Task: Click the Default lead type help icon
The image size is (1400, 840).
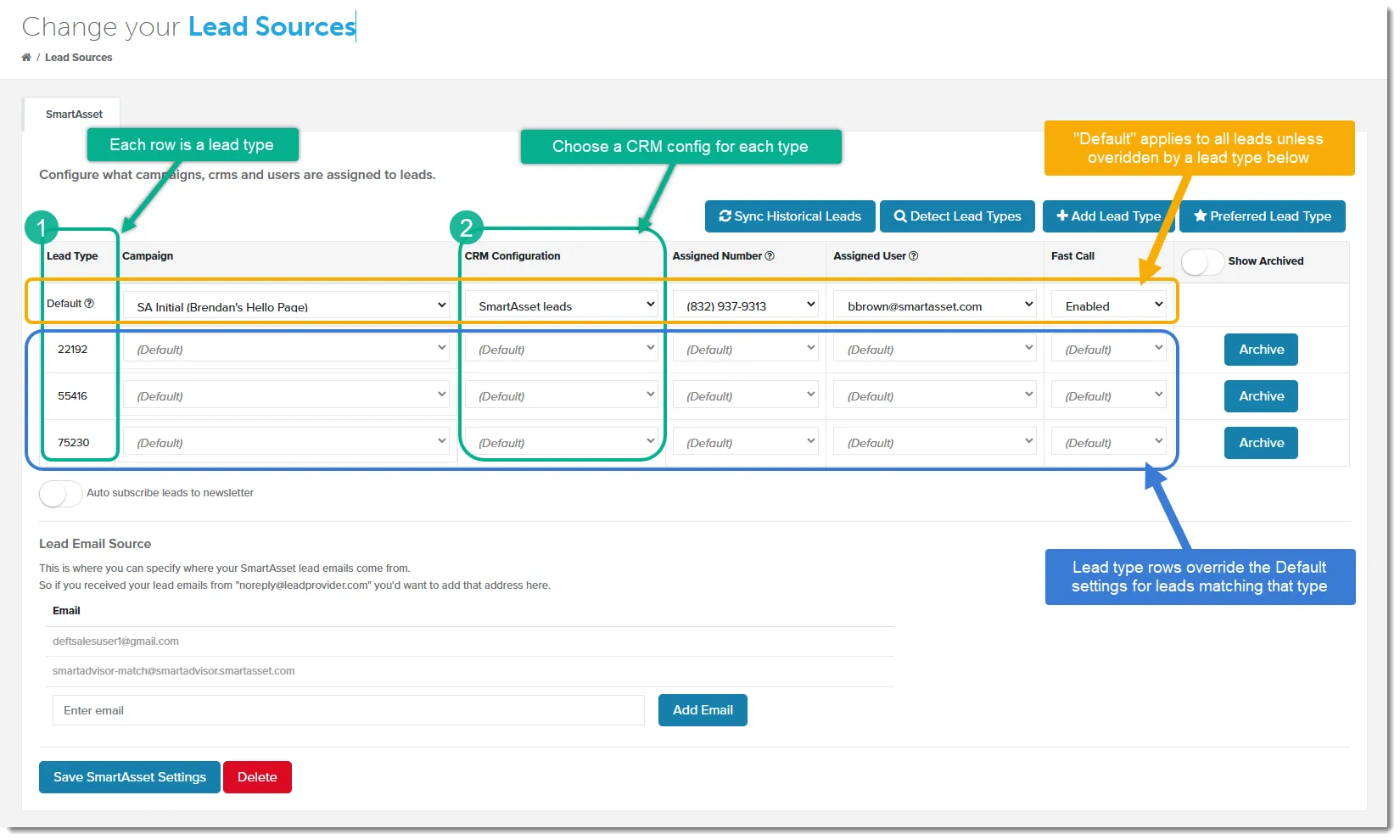Action: coord(89,304)
